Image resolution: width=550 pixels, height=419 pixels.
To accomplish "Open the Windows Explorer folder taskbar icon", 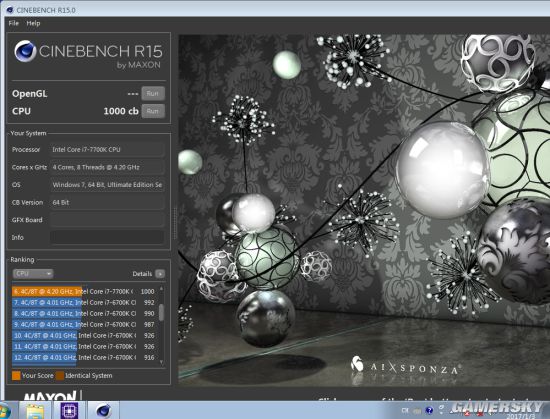I will click(x=35, y=411).
